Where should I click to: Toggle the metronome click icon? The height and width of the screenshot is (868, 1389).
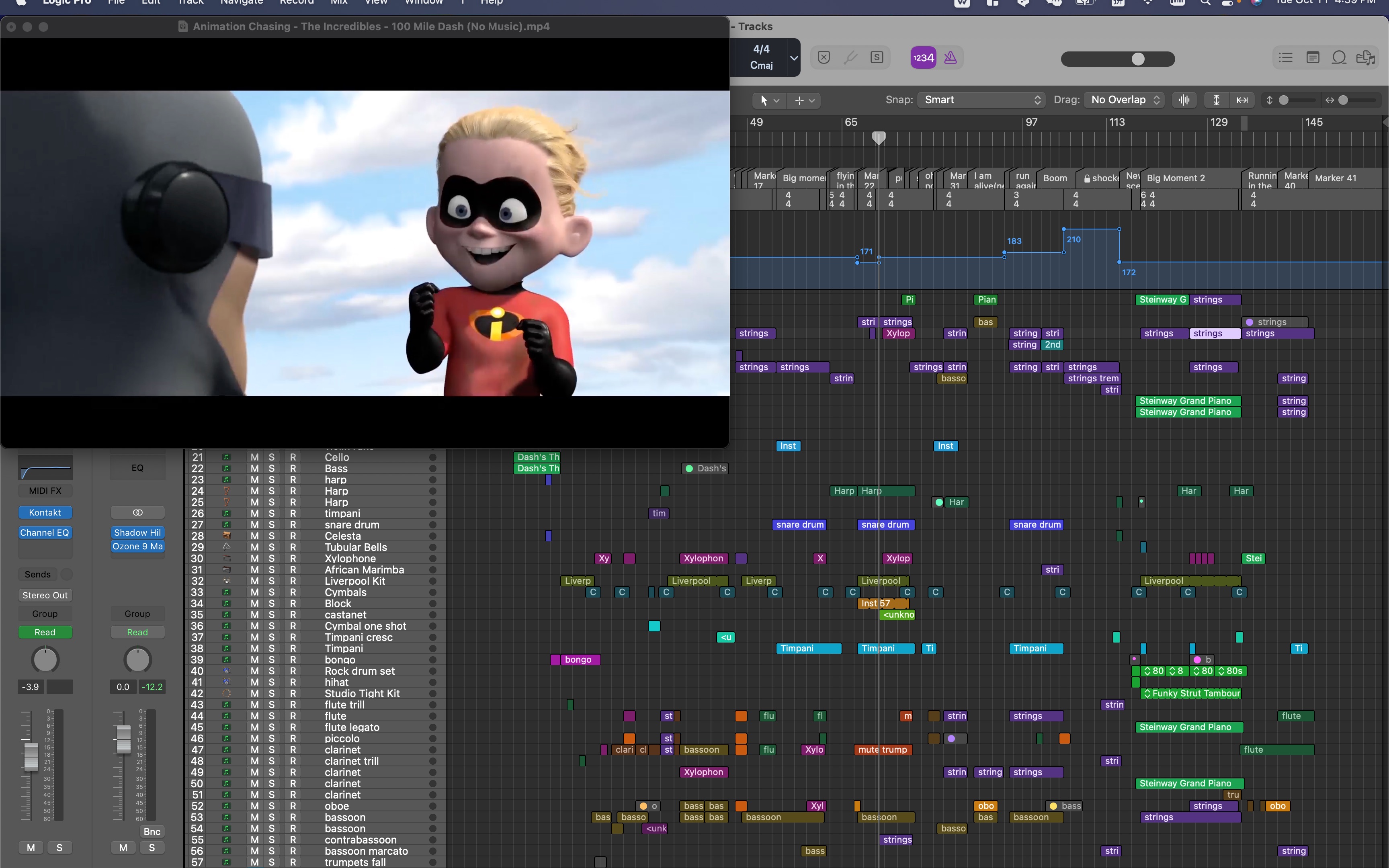coord(951,57)
